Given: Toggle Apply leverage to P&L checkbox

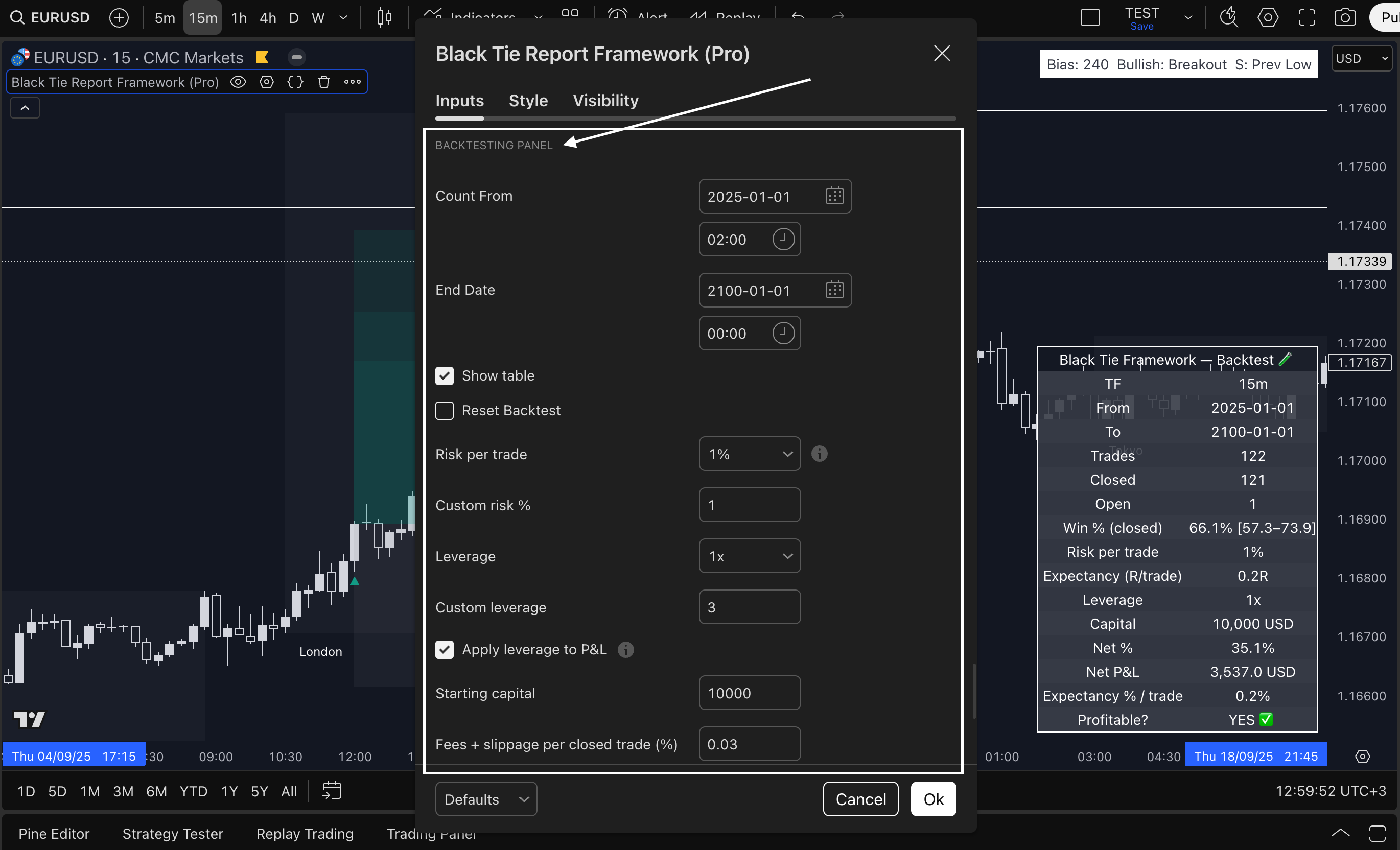Looking at the screenshot, I should point(445,649).
